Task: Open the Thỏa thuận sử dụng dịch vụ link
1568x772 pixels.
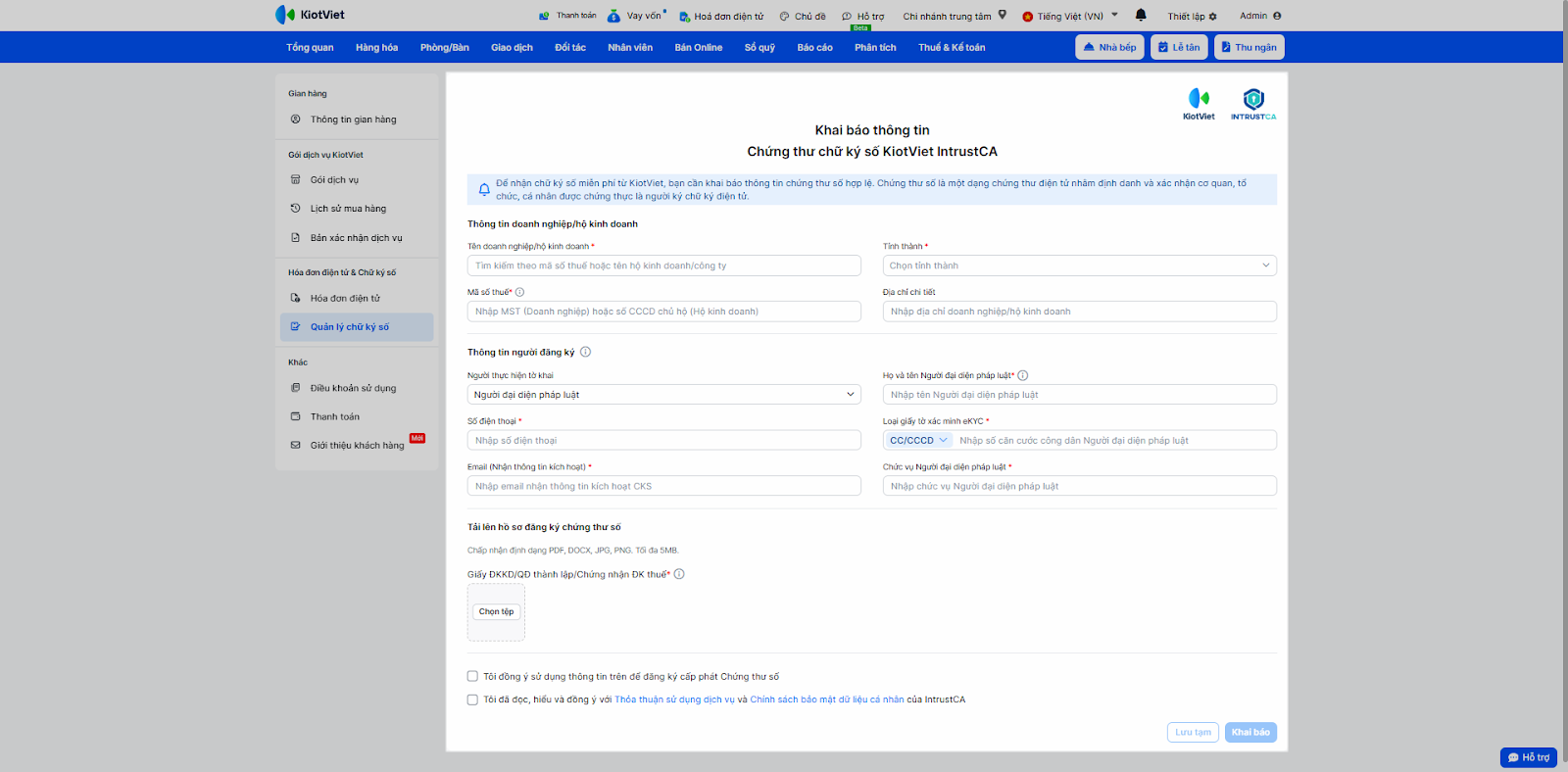Action: pyautogui.click(x=674, y=700)
